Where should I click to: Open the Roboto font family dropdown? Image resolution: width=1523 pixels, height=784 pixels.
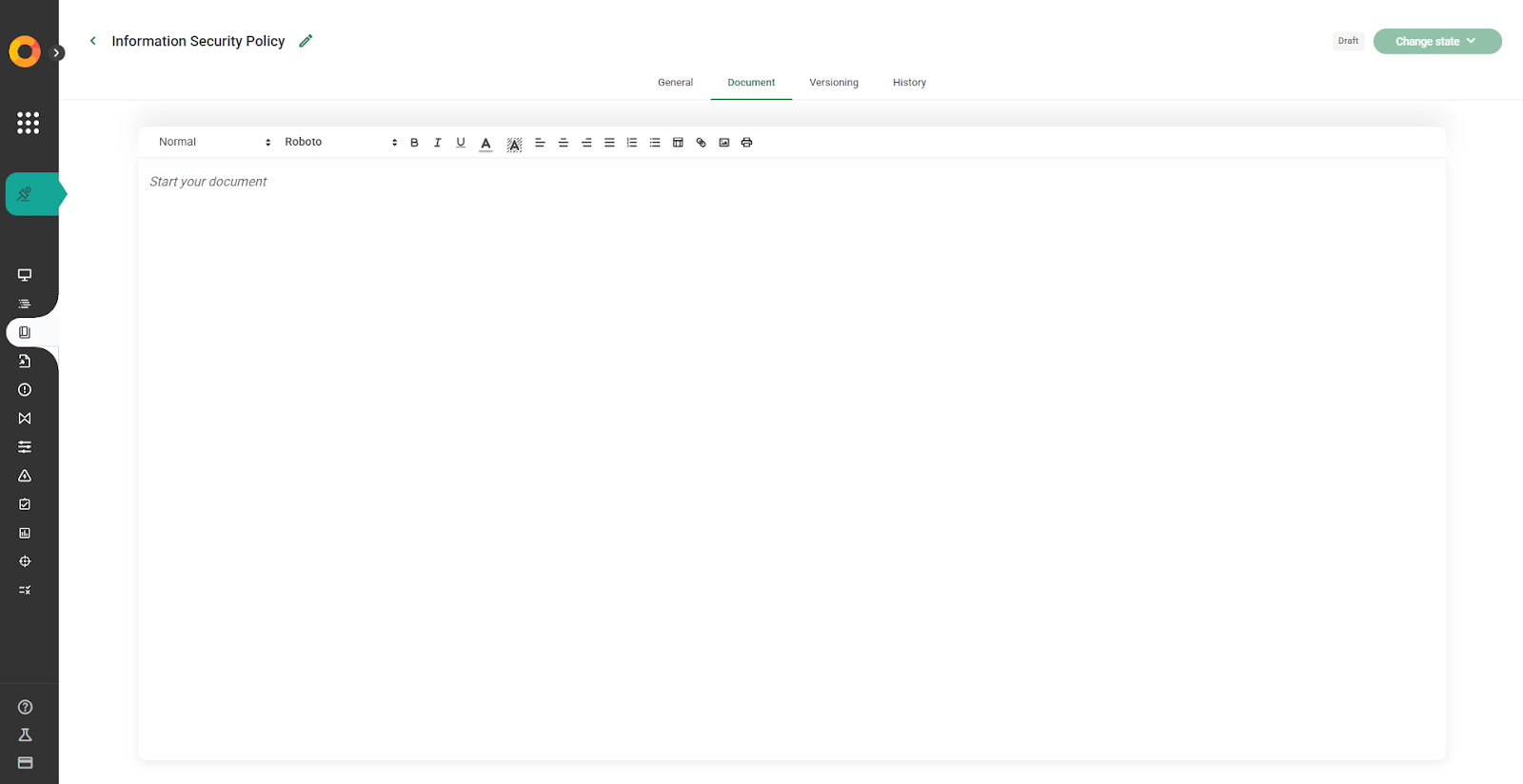340,142
